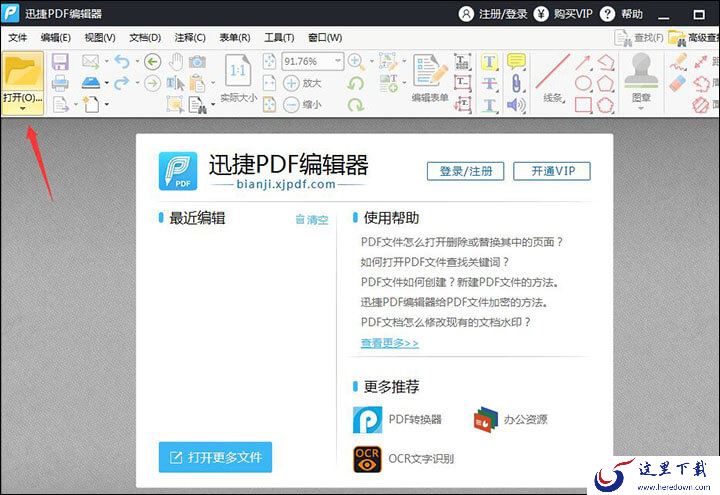Image resolution: width=720 pixels, height=495 pixels.
Task: Open the 办公资源 recommendation
Action: click(511, 420)
